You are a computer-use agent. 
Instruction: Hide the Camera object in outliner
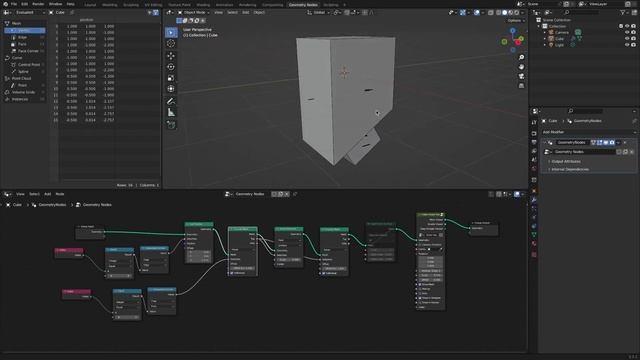pos(627,32)
